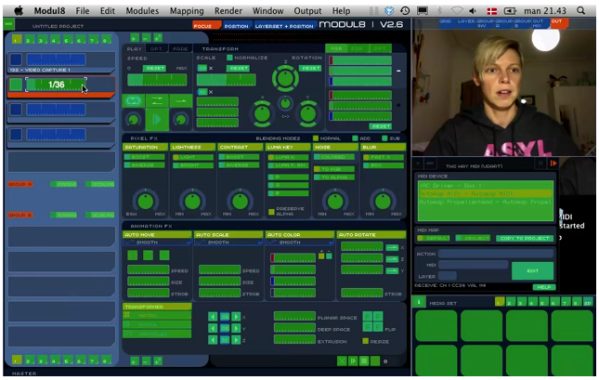The image size is (599, 380).
Task: Click the Edit button in MIDI panel
Action: [533, 271]
